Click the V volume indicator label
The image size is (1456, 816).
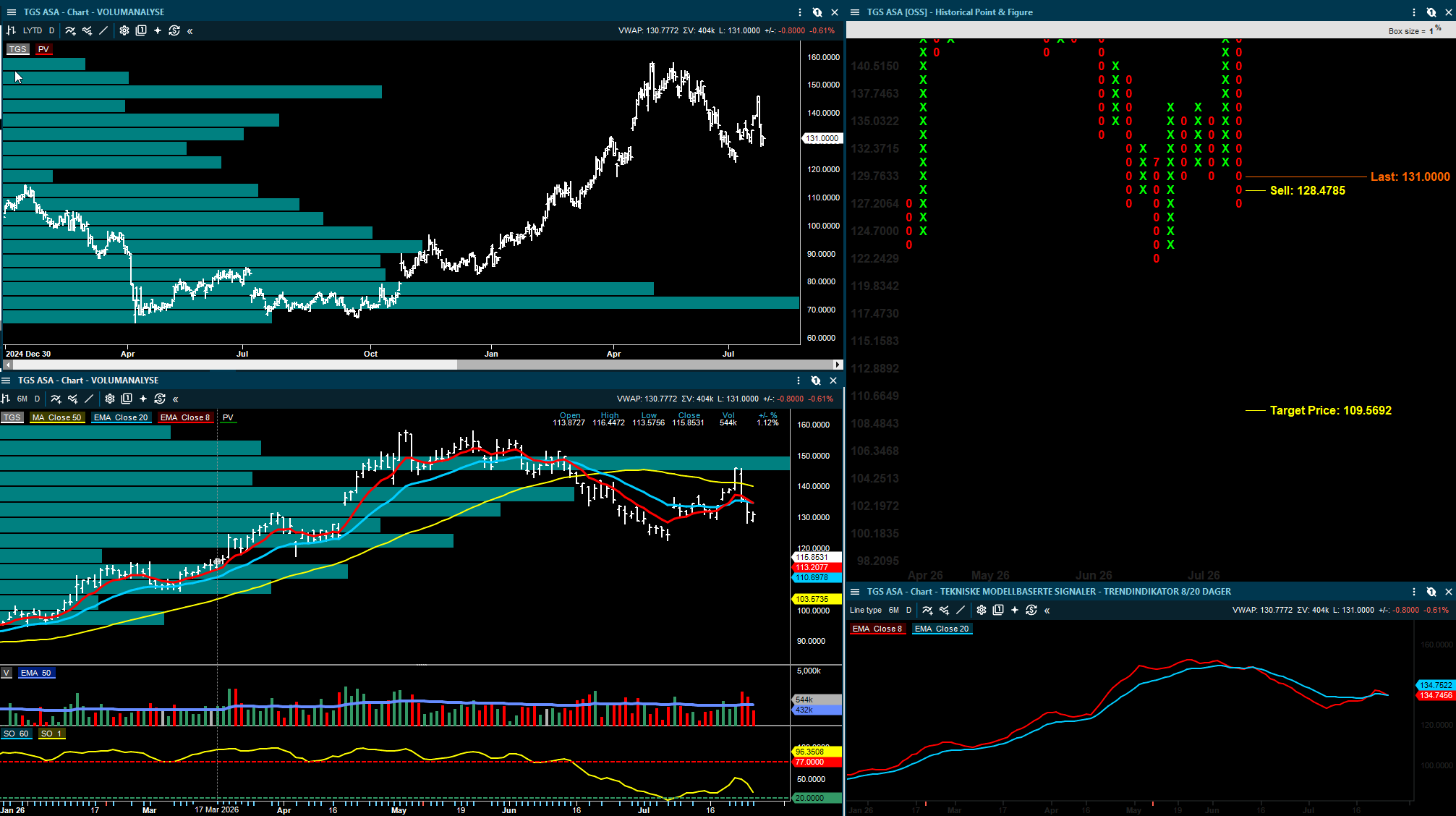point(7,673)
